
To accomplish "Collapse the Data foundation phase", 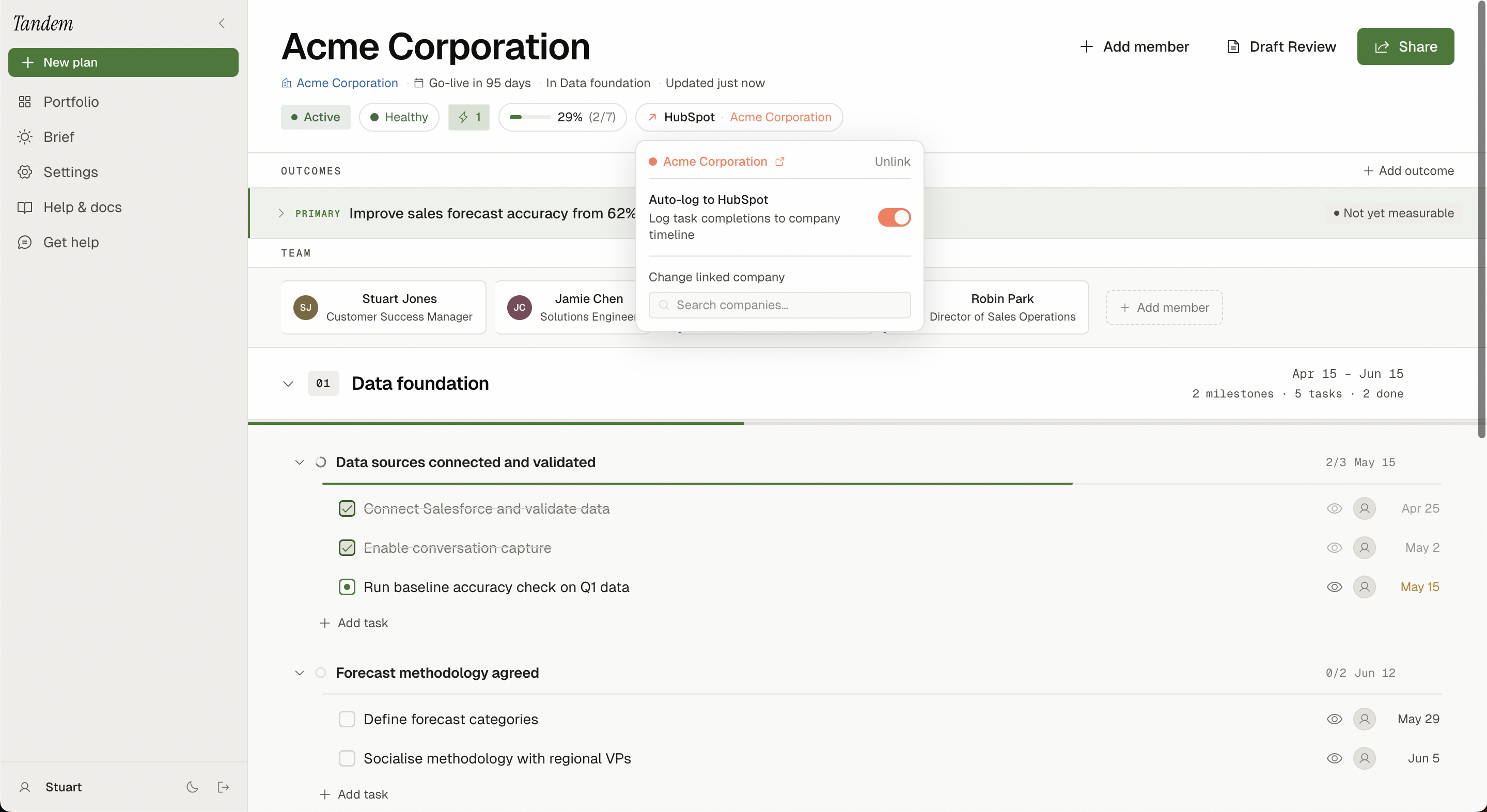I will coord(288,384).
